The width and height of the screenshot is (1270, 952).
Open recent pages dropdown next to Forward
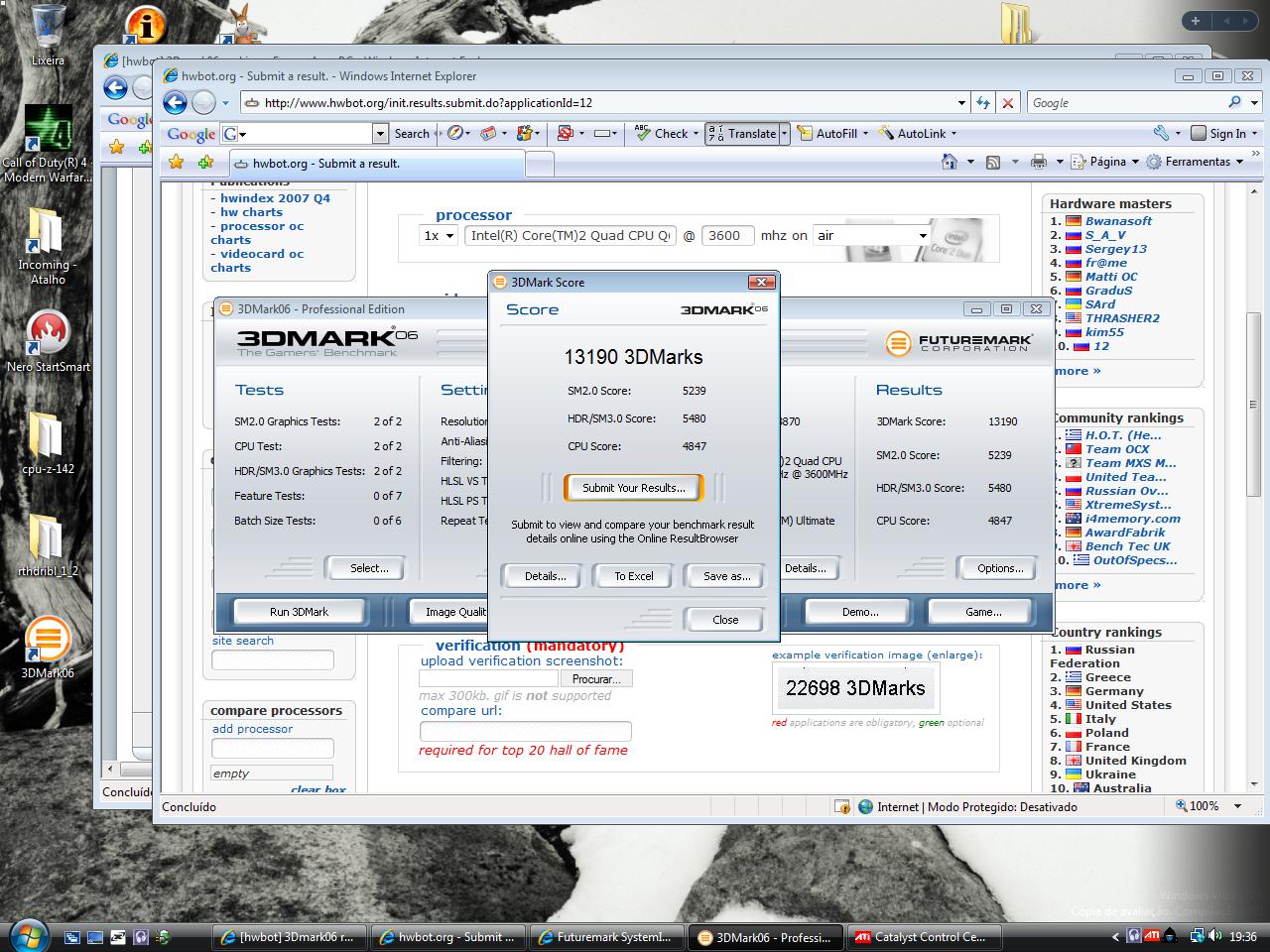(x=226, y=102)
